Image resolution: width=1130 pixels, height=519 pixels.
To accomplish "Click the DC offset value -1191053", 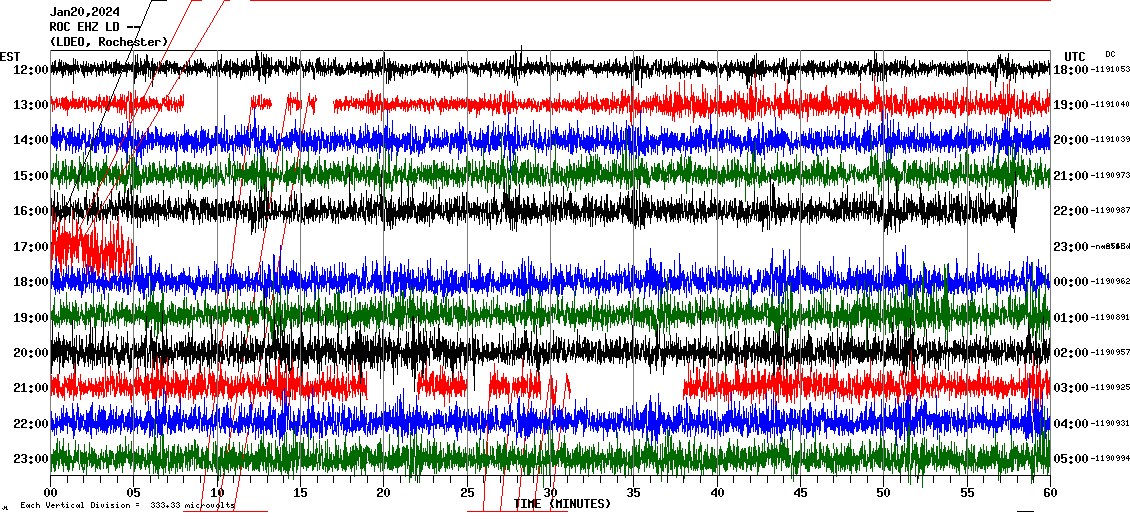I will 1112,70.
